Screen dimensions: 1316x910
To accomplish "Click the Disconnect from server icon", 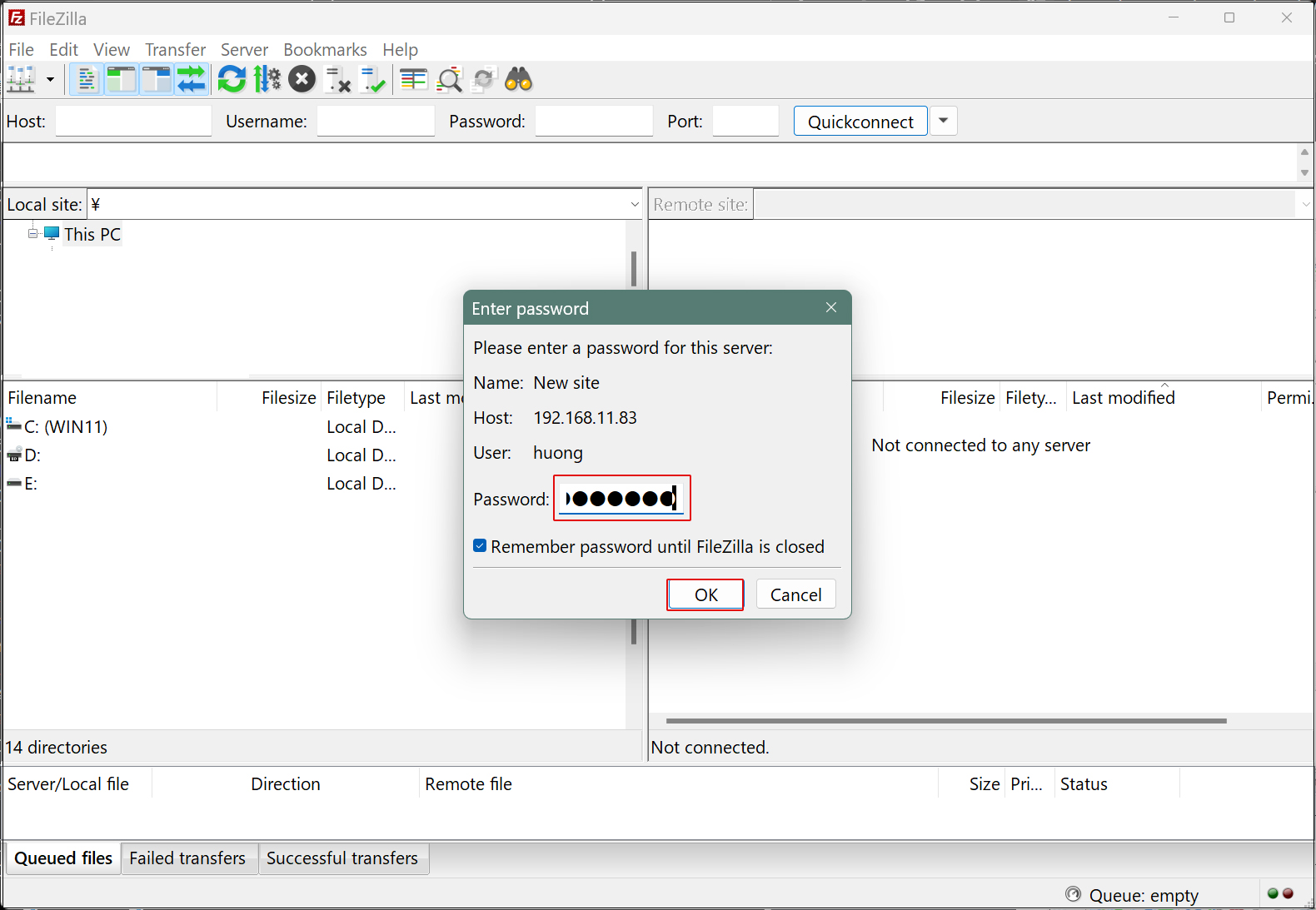I will point(337,80).
